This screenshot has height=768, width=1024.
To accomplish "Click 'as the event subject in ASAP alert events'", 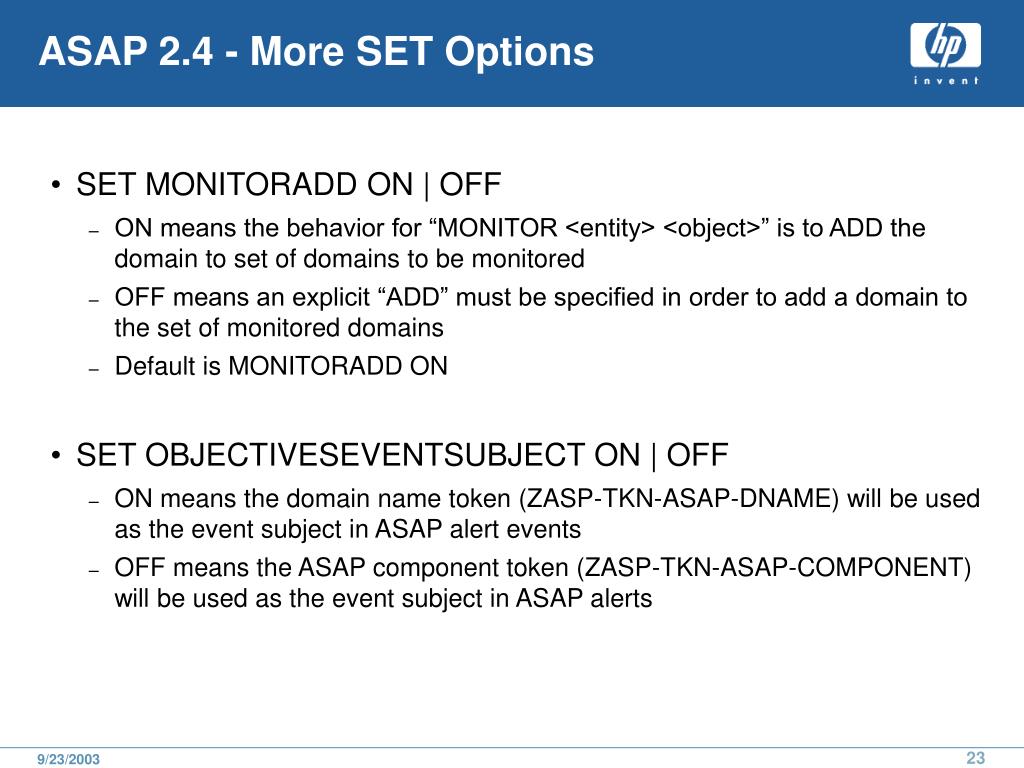I will (x=347, y=529).
